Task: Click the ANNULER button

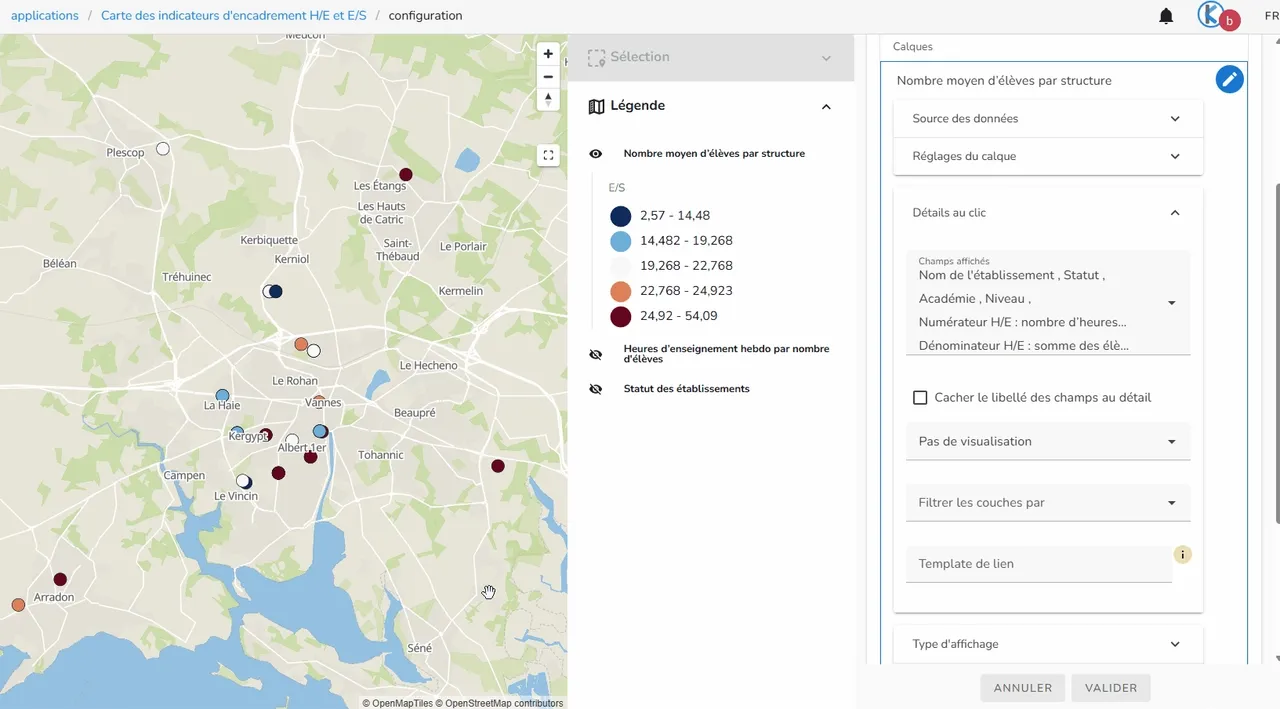Action: (1023, 688)
